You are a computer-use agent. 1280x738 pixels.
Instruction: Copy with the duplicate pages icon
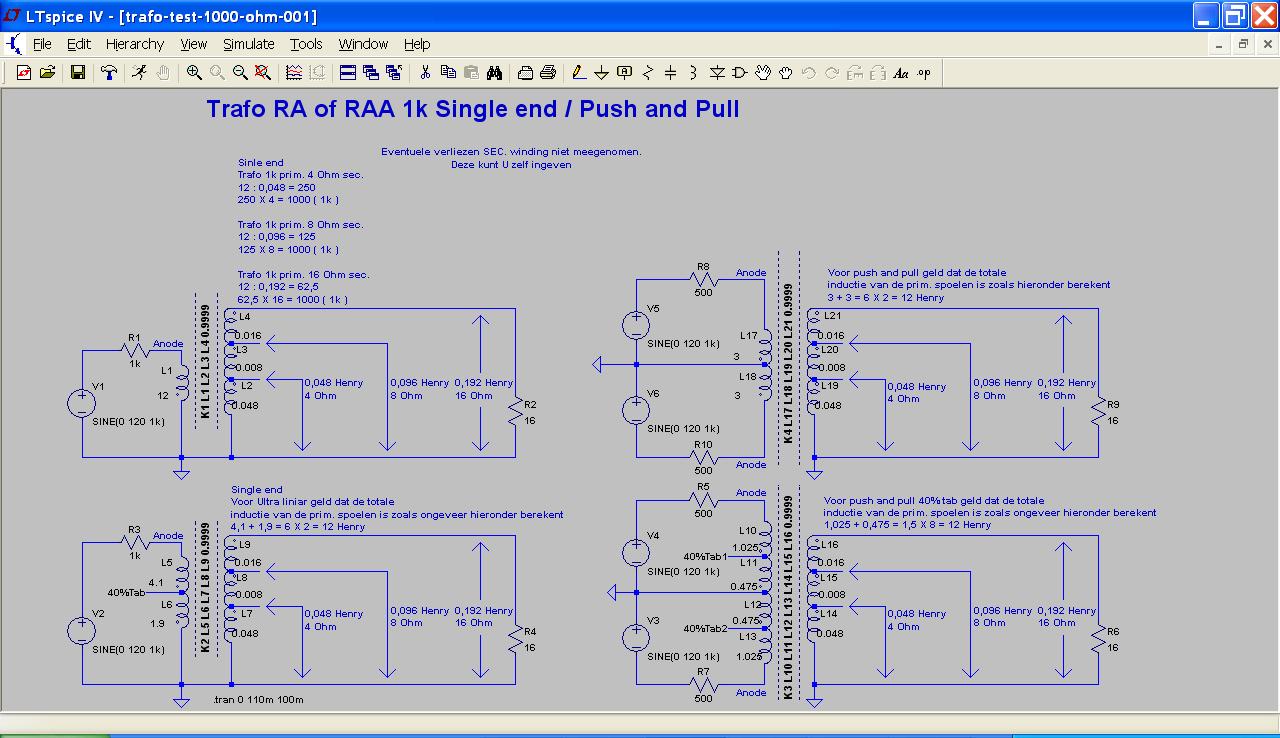pos(448,72)
